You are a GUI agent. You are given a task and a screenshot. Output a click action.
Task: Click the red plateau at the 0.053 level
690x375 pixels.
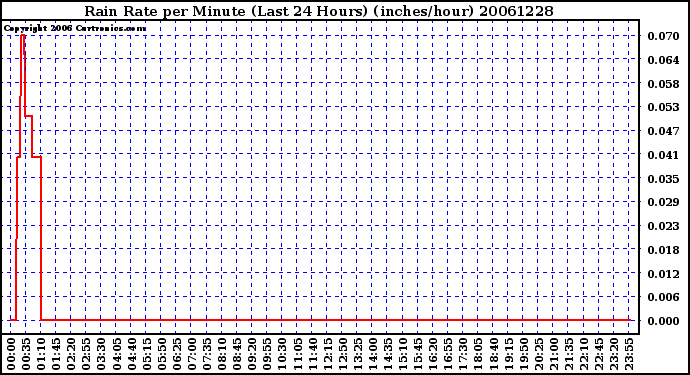point(29,116)
